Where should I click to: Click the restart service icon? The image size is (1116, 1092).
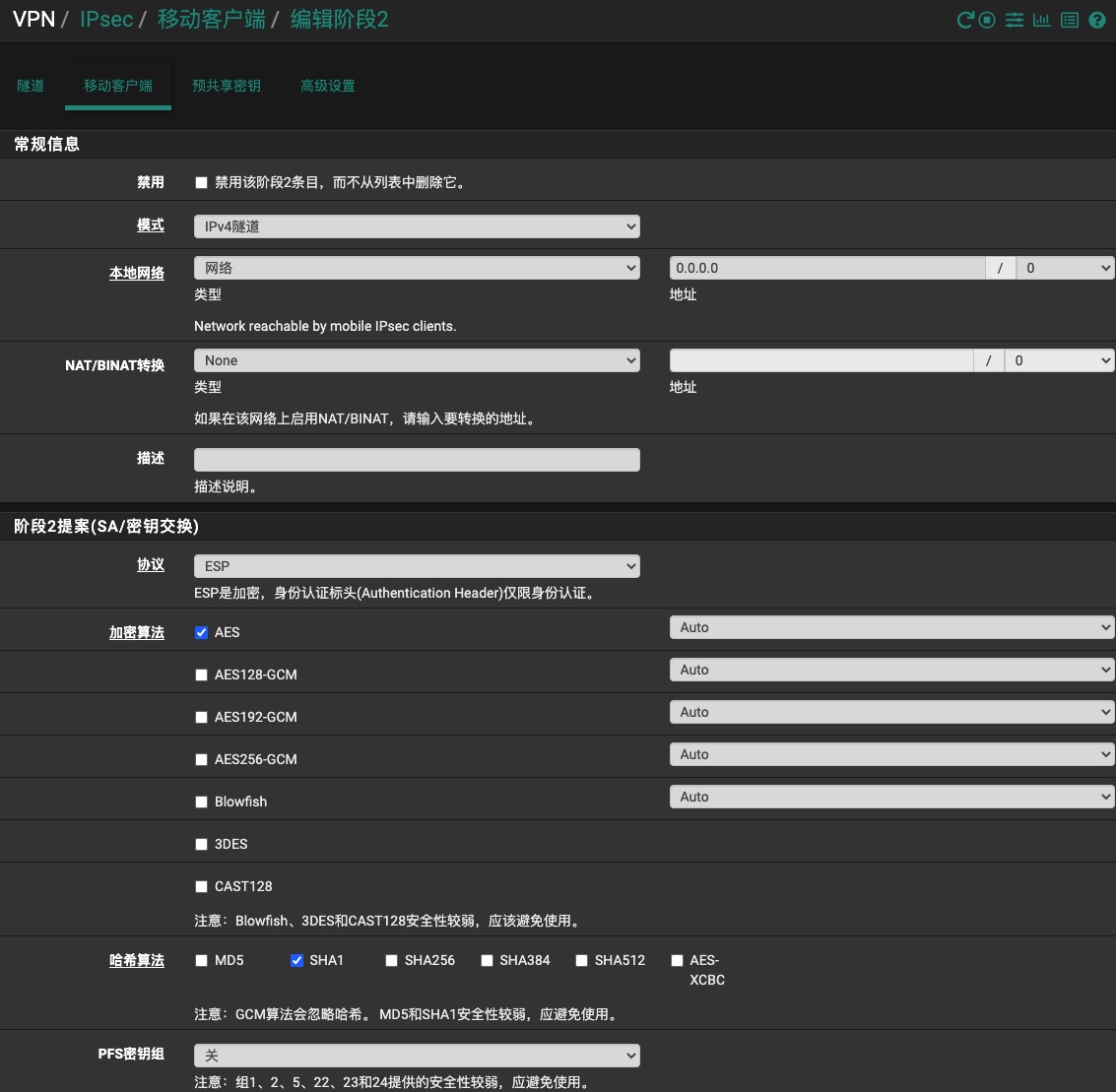(965, 20)
